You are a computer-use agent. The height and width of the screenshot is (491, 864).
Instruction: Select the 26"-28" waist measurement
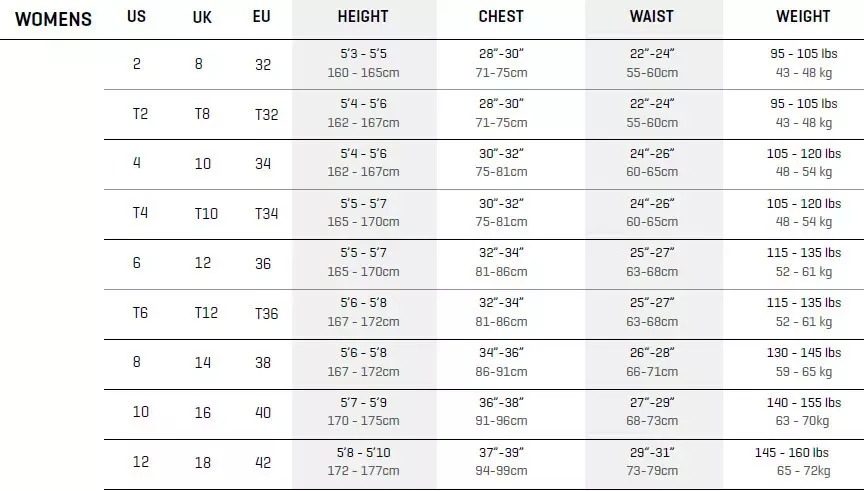coord(651,353)
